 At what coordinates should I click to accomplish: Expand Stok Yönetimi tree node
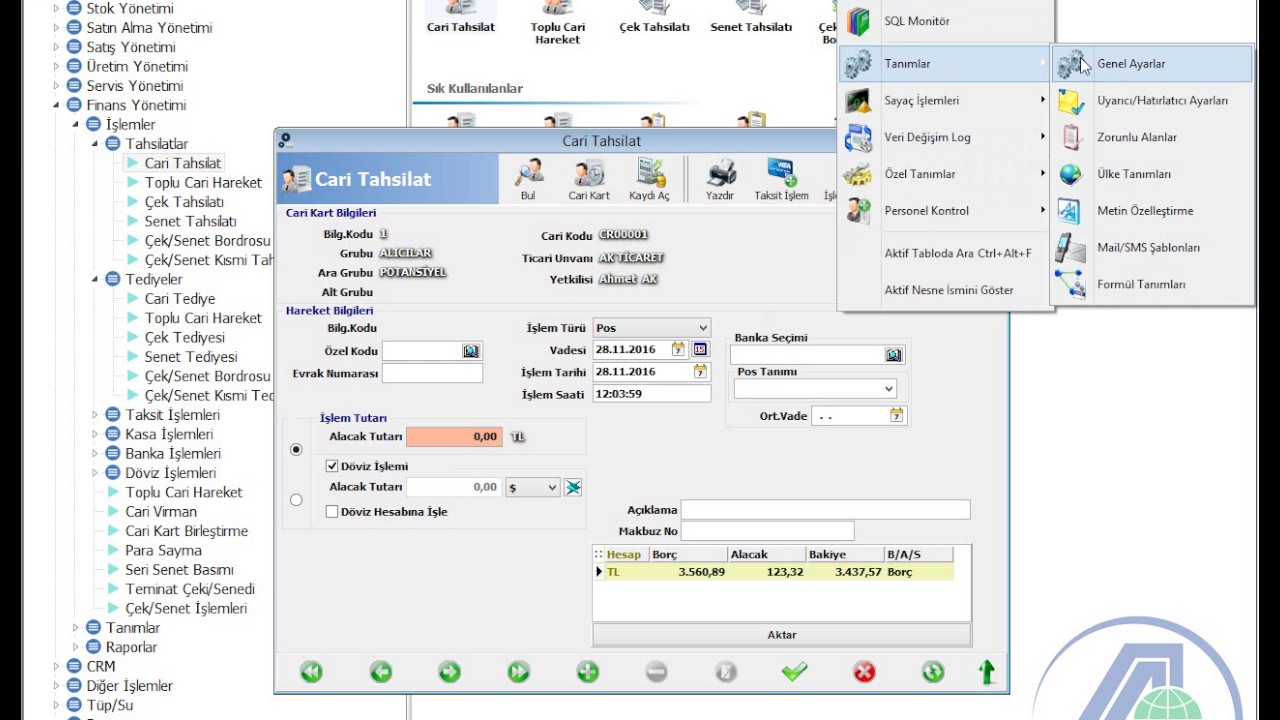click(56, 8)
